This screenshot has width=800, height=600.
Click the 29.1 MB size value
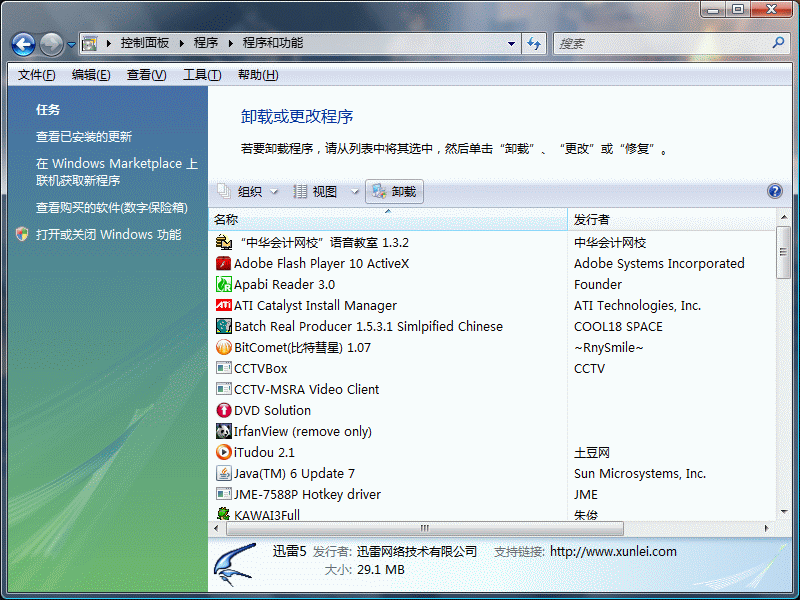(x=381, y=570)
